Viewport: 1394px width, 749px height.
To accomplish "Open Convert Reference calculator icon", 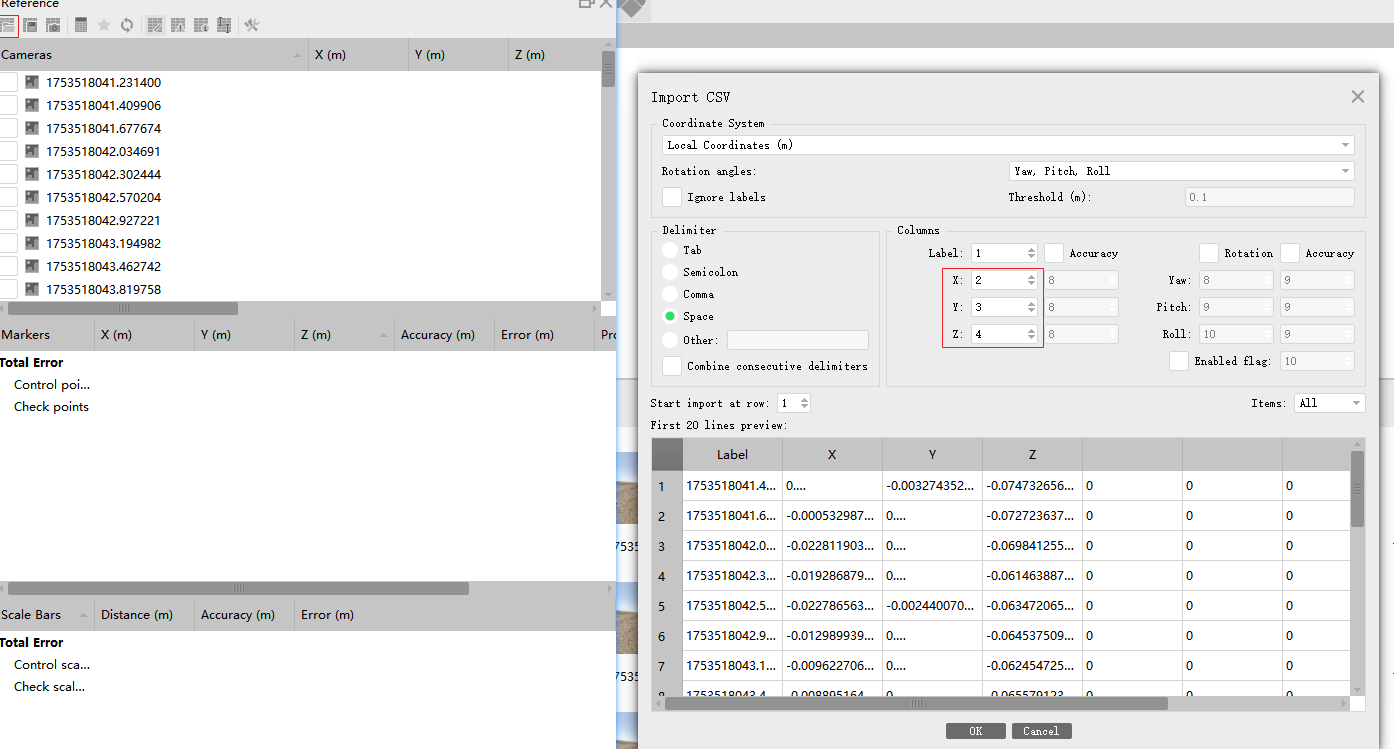I will coord(81,25).
